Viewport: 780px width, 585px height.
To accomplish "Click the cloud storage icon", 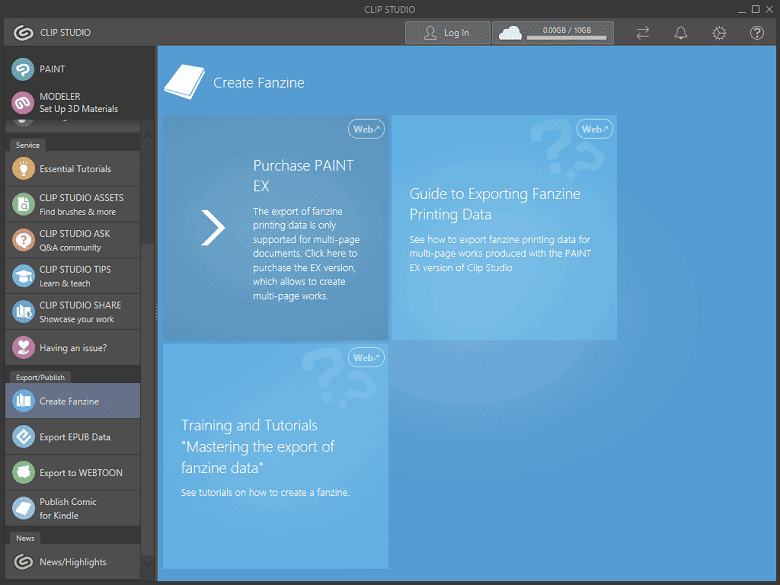I will [x=510, y=33].
